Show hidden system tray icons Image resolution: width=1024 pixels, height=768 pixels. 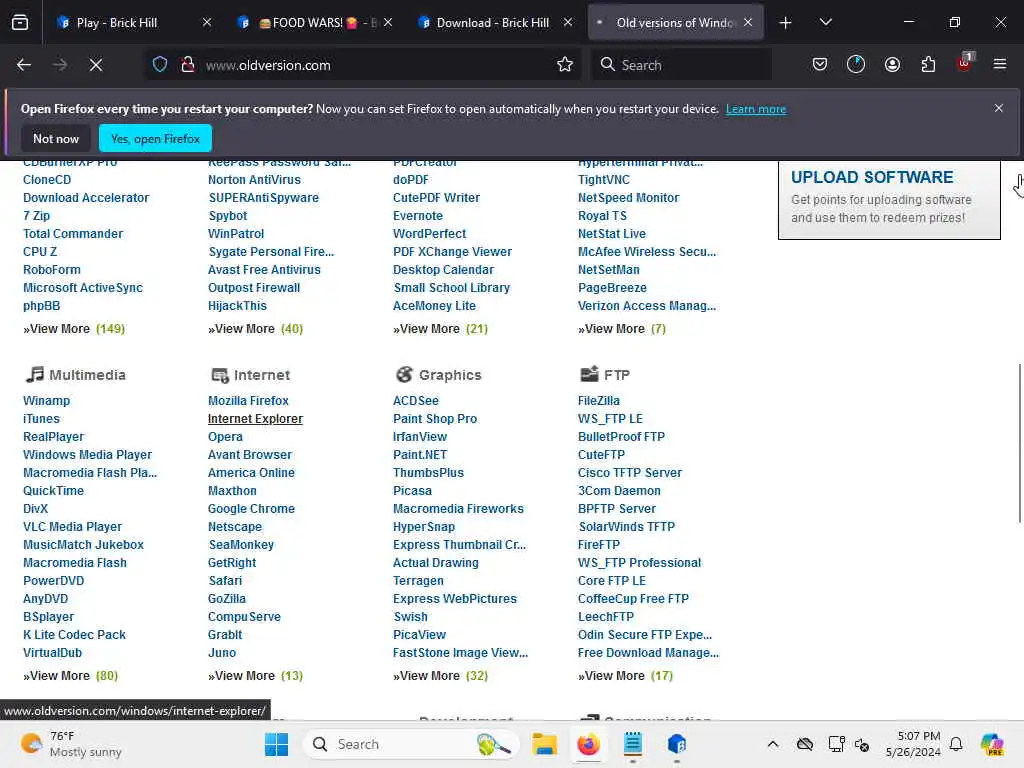coord(773,744)
